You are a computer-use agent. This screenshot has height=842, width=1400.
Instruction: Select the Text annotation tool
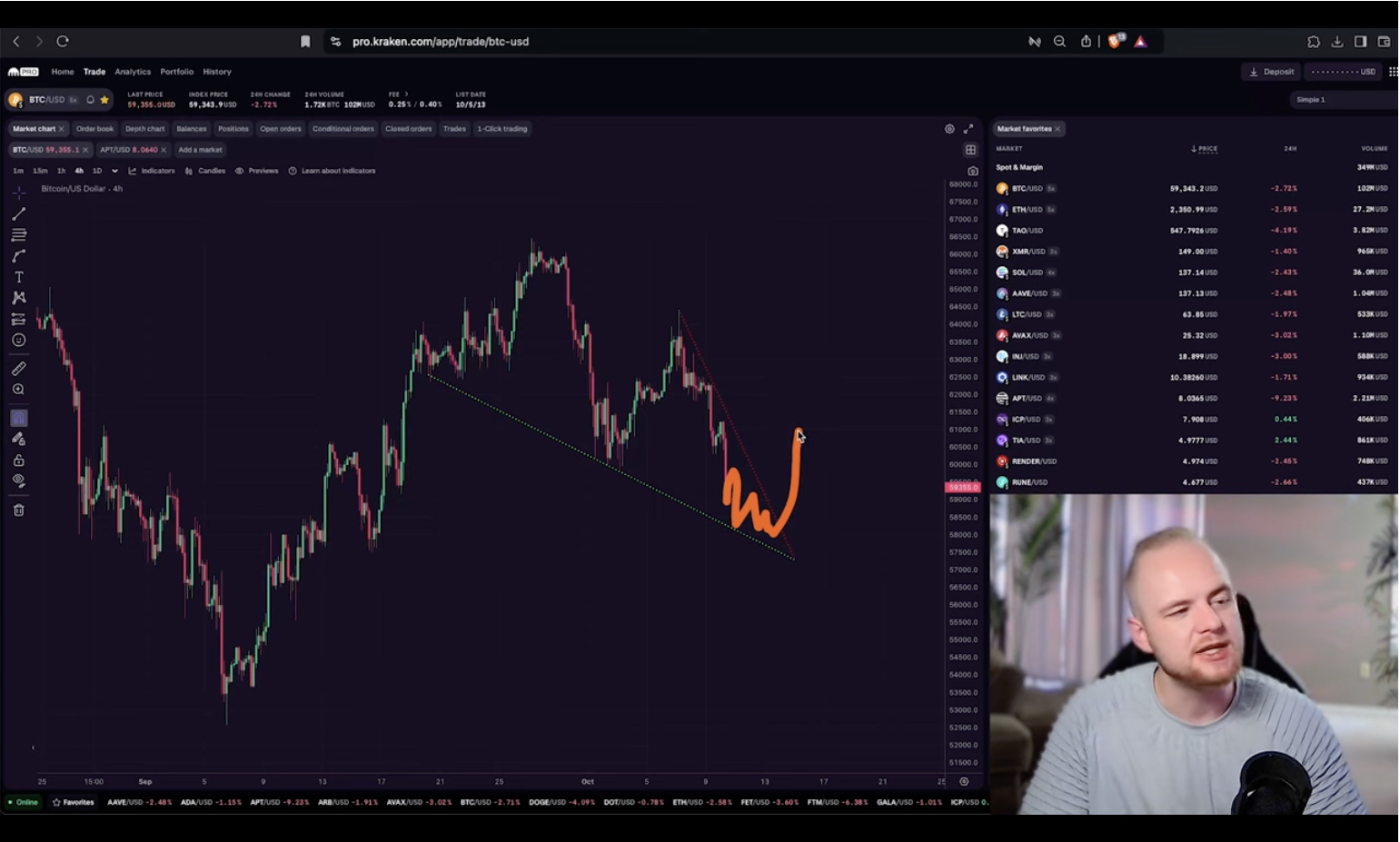18,277
